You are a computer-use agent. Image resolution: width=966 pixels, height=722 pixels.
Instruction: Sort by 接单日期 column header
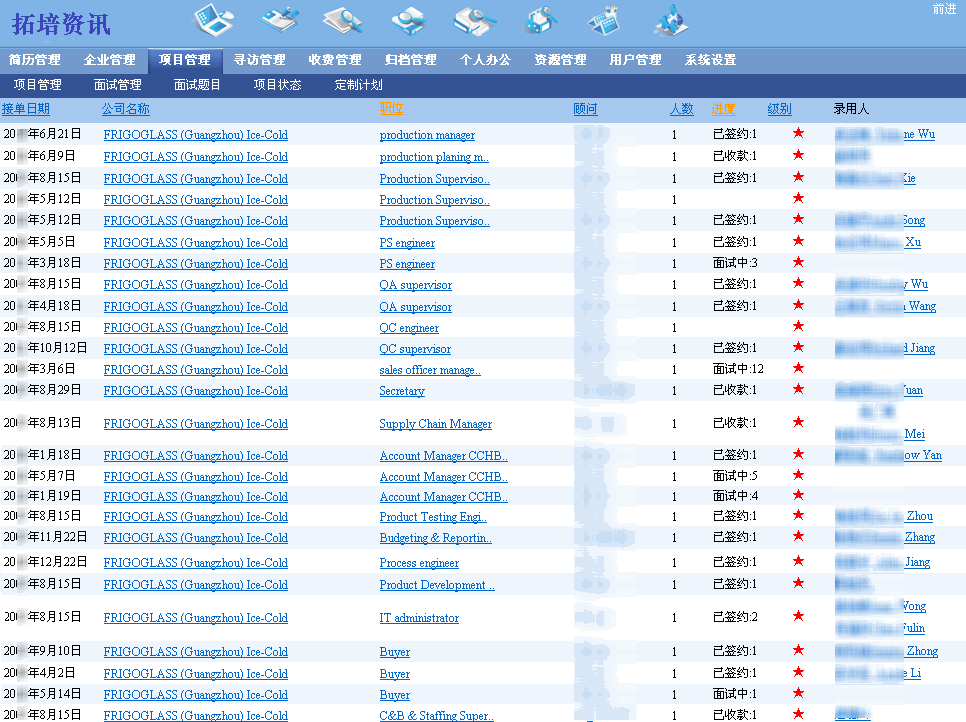[26, 109]
